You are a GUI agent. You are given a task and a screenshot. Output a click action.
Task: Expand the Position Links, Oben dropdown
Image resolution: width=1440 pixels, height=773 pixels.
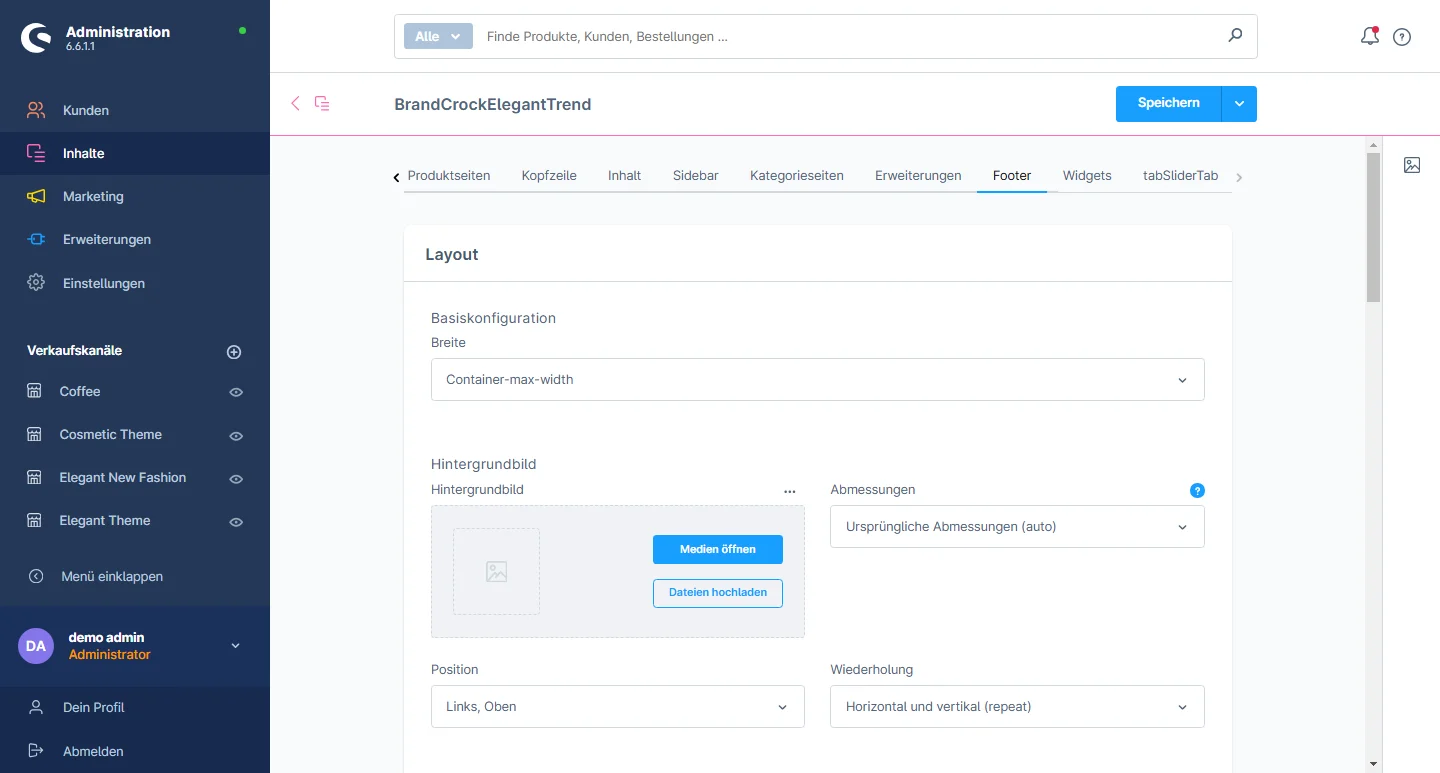[617, 706]
